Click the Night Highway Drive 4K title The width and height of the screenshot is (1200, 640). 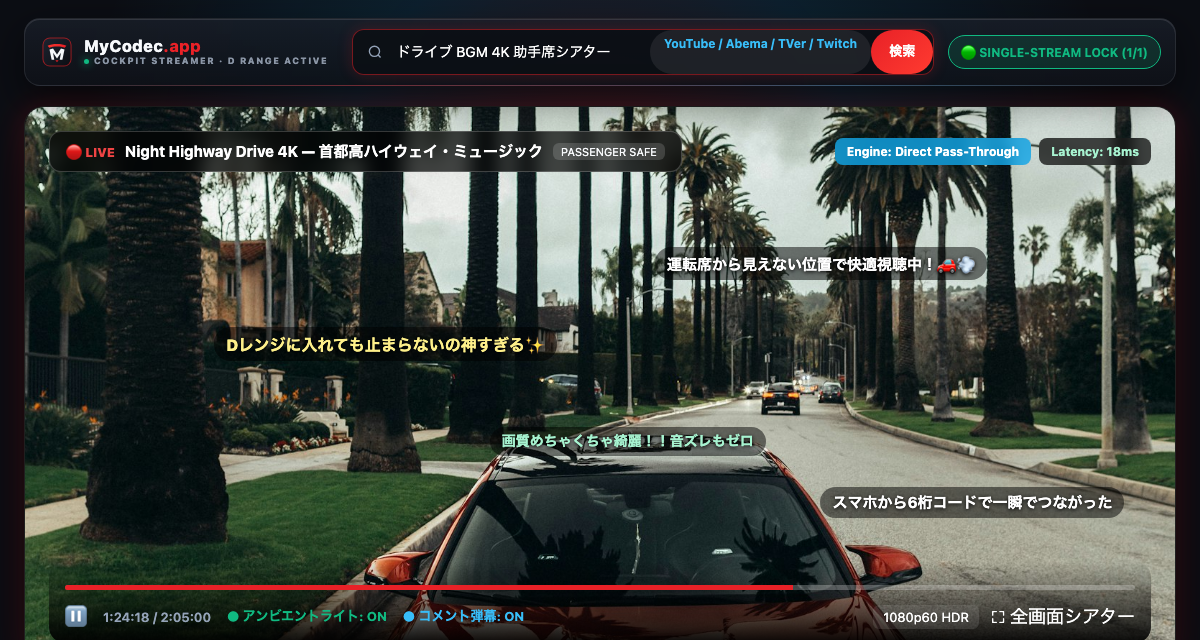click(x=334, y=152)
